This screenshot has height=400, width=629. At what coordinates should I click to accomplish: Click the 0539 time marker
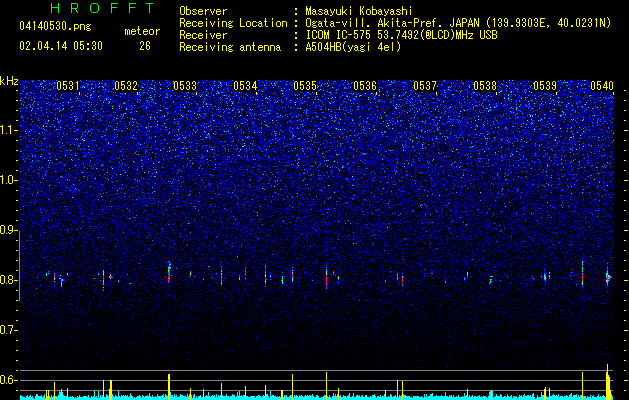tap(545, 86)
